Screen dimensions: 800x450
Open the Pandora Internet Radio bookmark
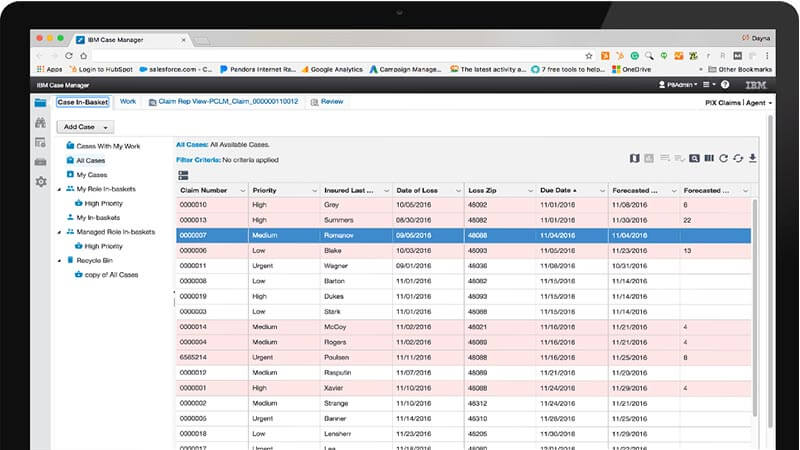[258, 69]
